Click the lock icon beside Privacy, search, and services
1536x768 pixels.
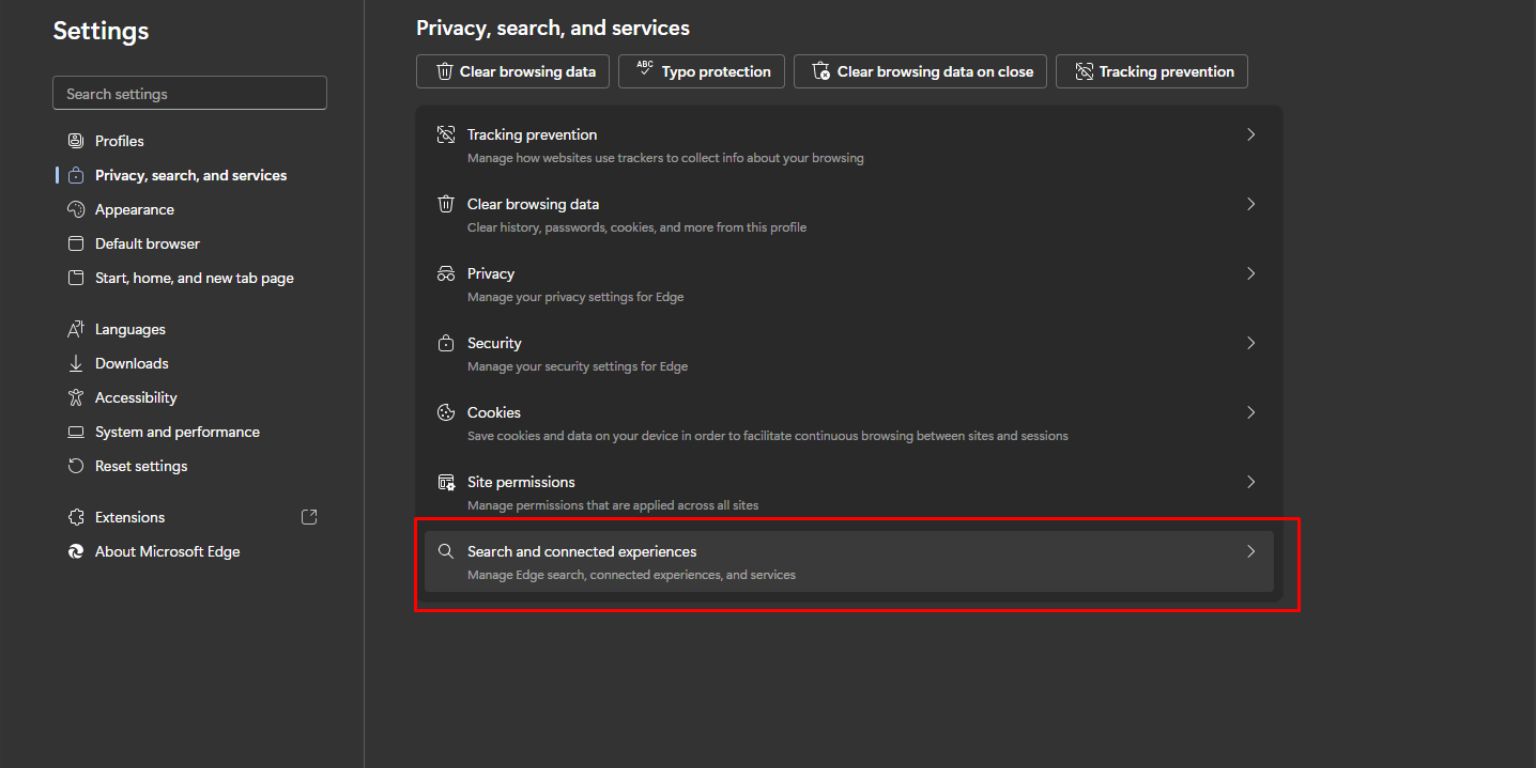(75, 175)
